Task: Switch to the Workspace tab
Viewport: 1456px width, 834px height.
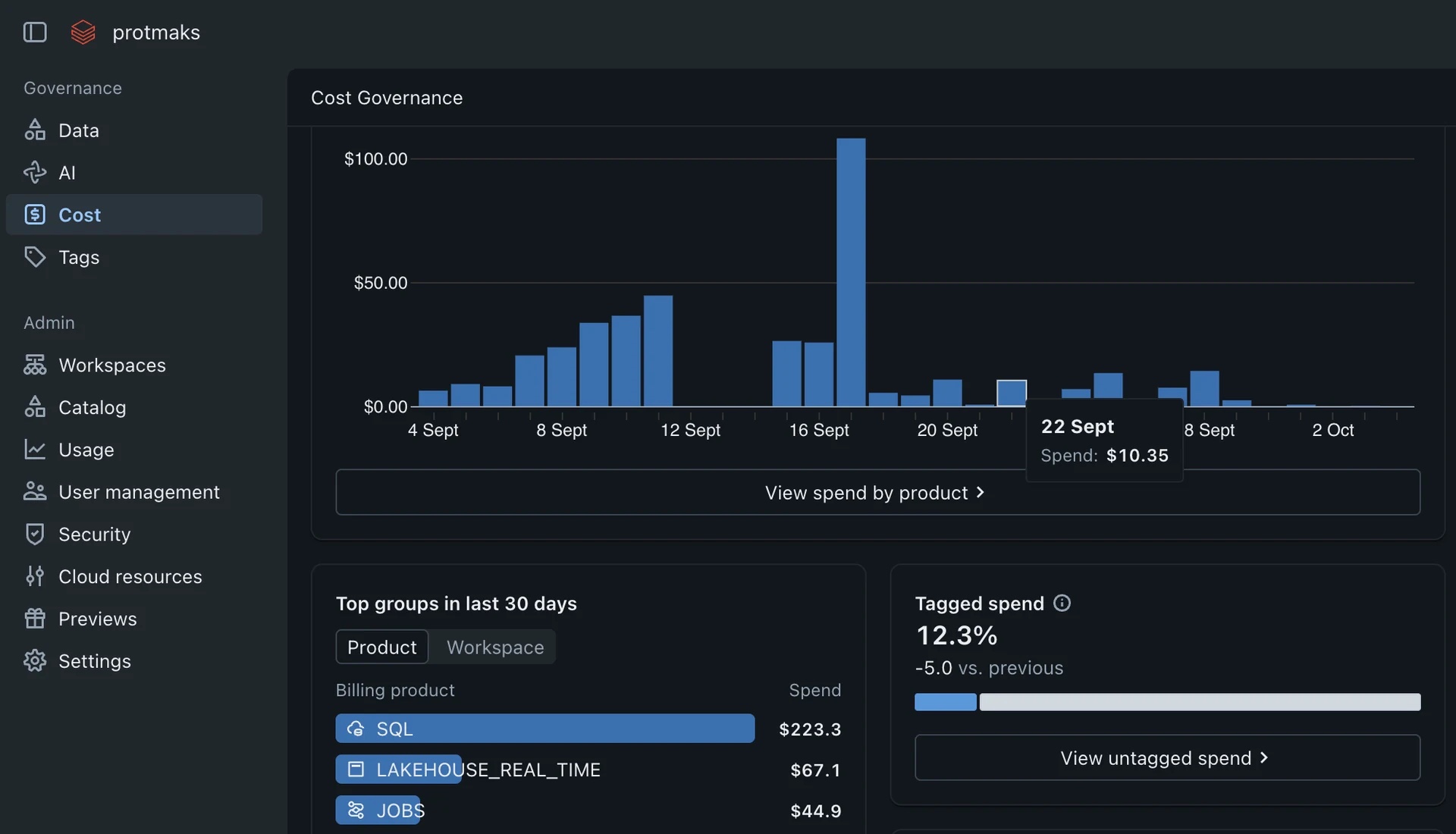Action: [x=495, y=647]
